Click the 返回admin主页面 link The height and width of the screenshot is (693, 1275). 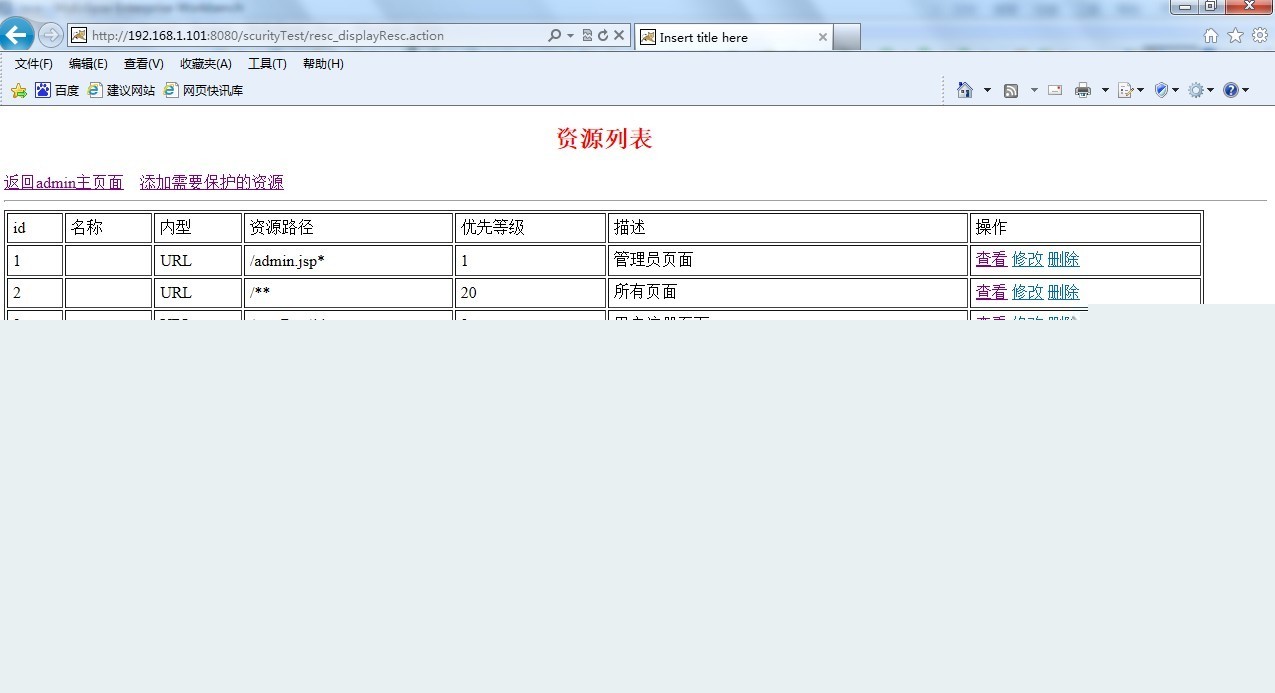63,182
